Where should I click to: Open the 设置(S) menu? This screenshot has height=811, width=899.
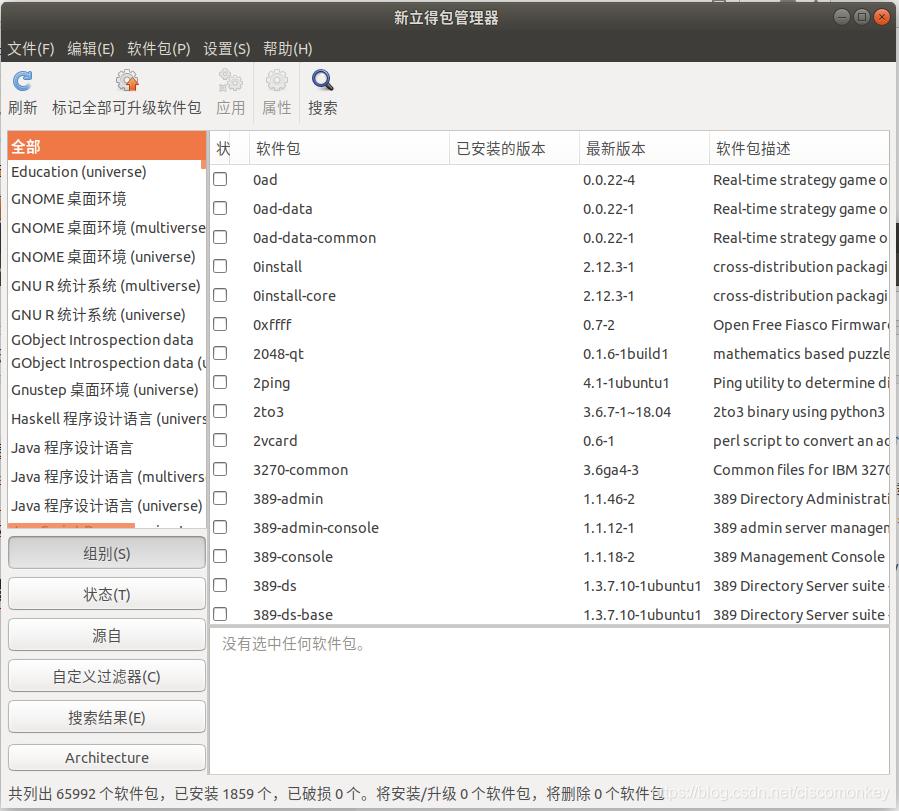(x=226, y=49)
